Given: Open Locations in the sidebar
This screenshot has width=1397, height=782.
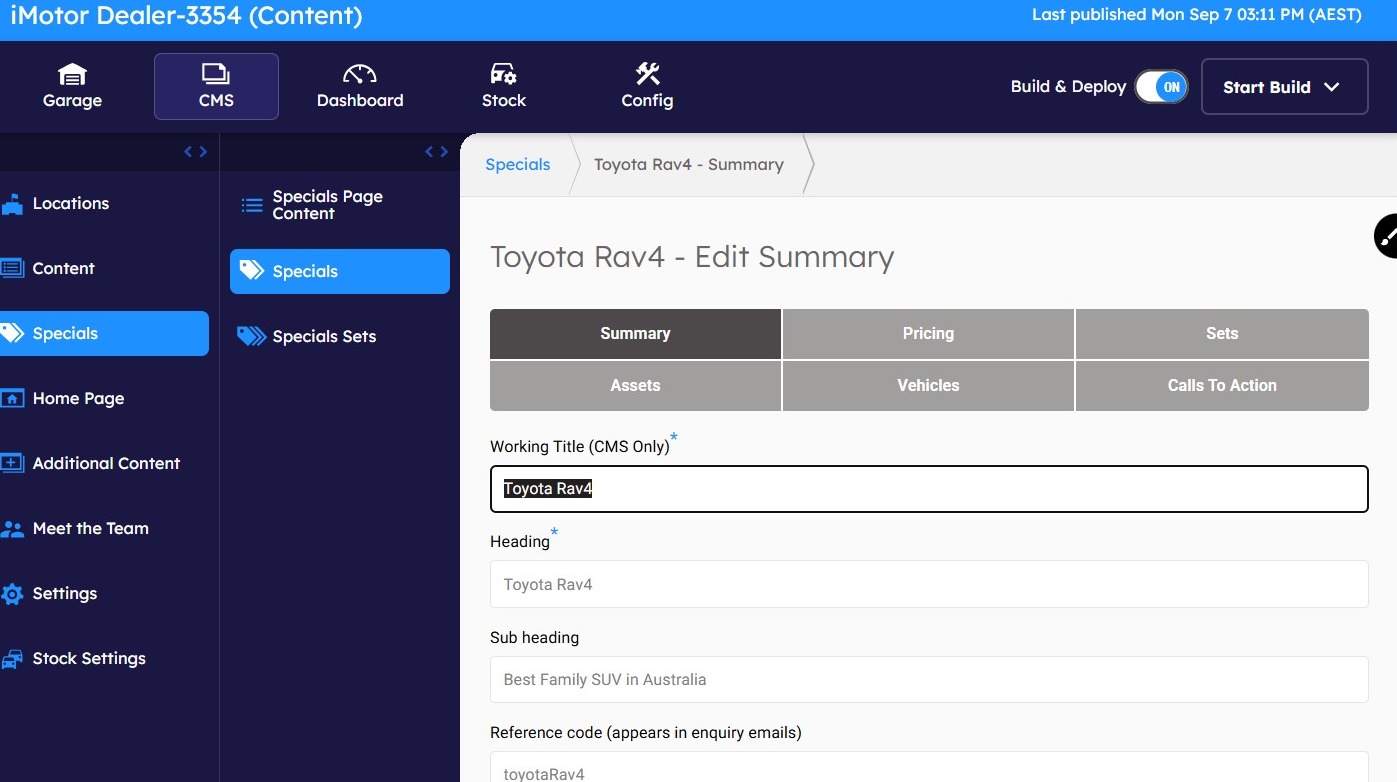Looking at the screenshot, I should pyautogui.click(x=104, y=204).
